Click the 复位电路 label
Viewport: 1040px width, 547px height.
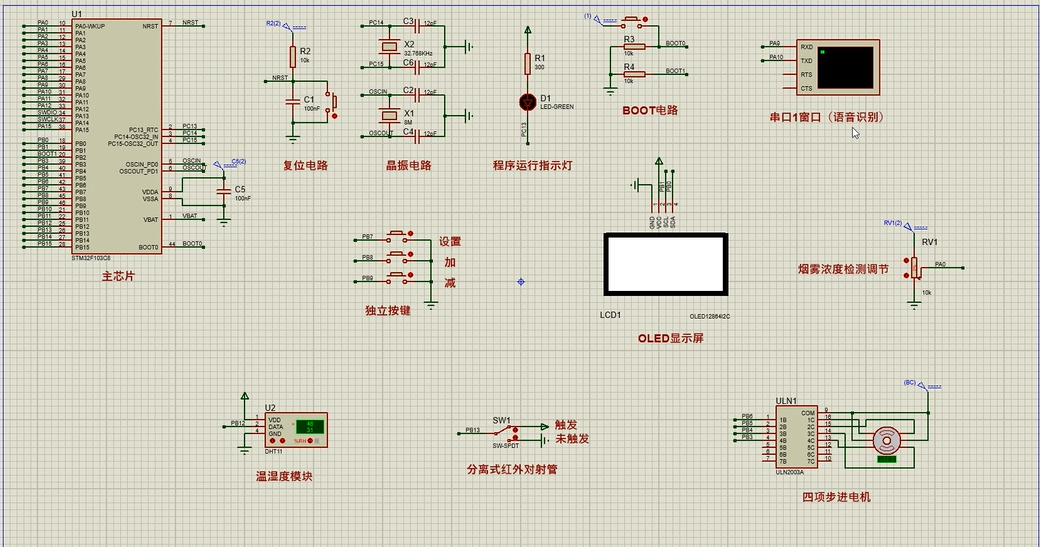pyautogui.click(x=306, y=165)
